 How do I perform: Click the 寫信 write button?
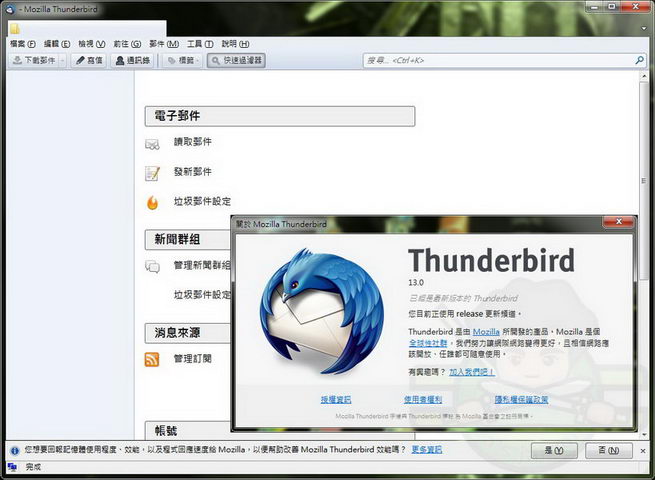[x=89, y=61]
